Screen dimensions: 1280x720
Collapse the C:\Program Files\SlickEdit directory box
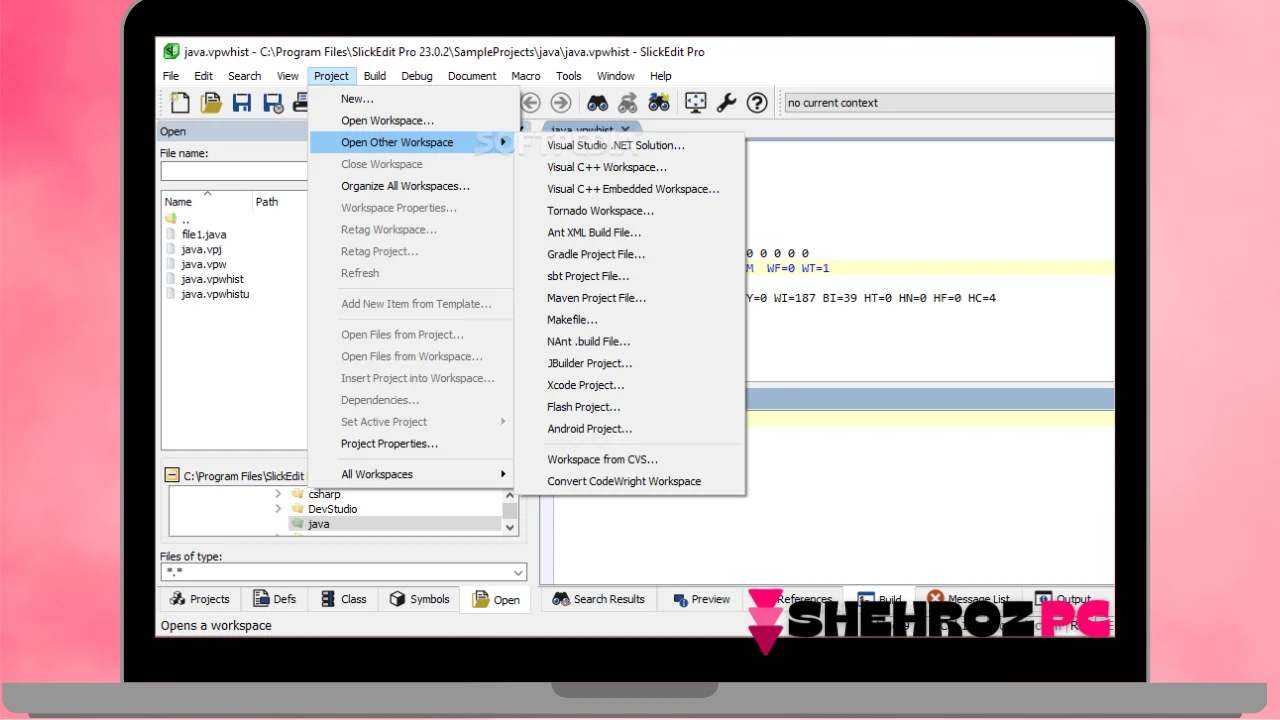point(172,476)
